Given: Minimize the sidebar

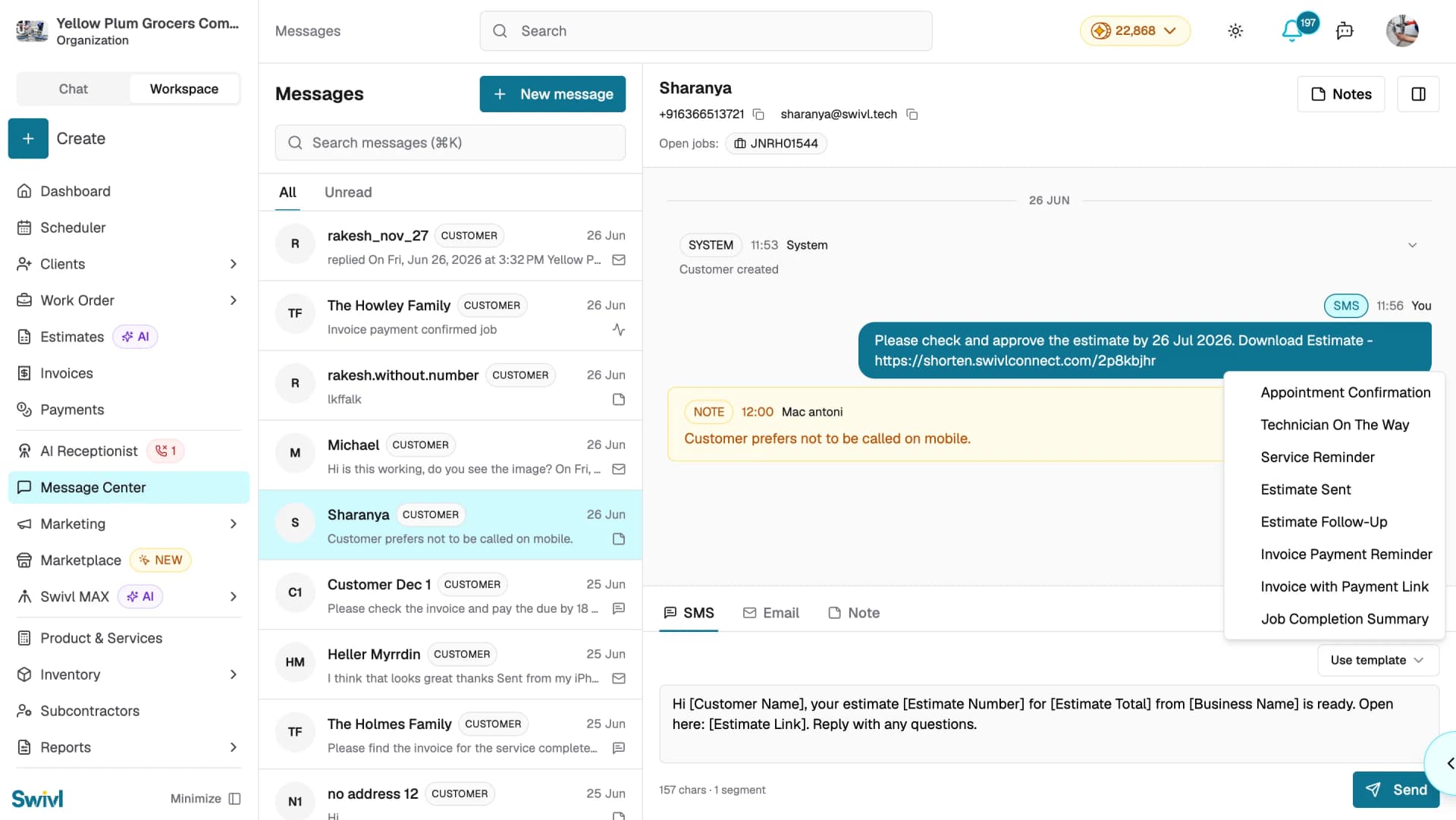Looking at the screenshot, I should coord(206,799).
